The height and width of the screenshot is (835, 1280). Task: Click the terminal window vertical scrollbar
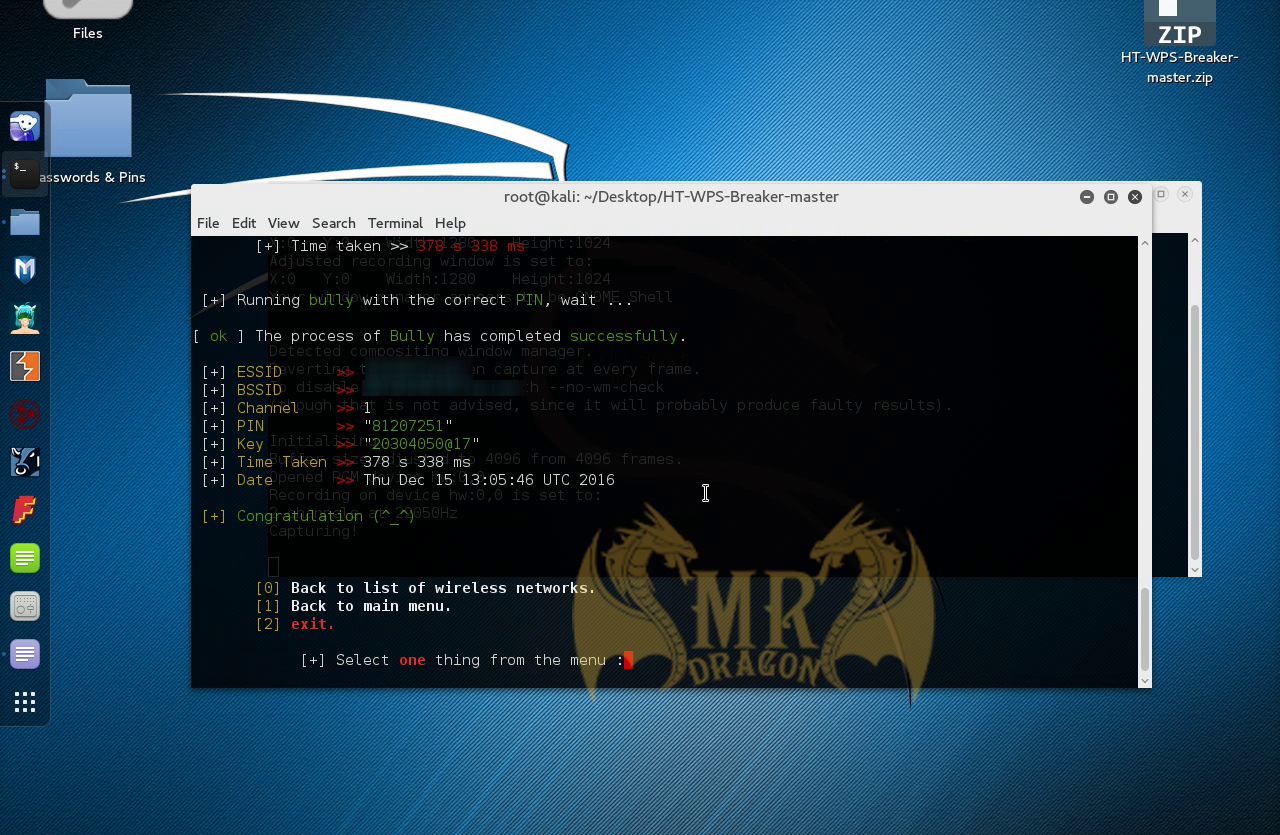1145,630
